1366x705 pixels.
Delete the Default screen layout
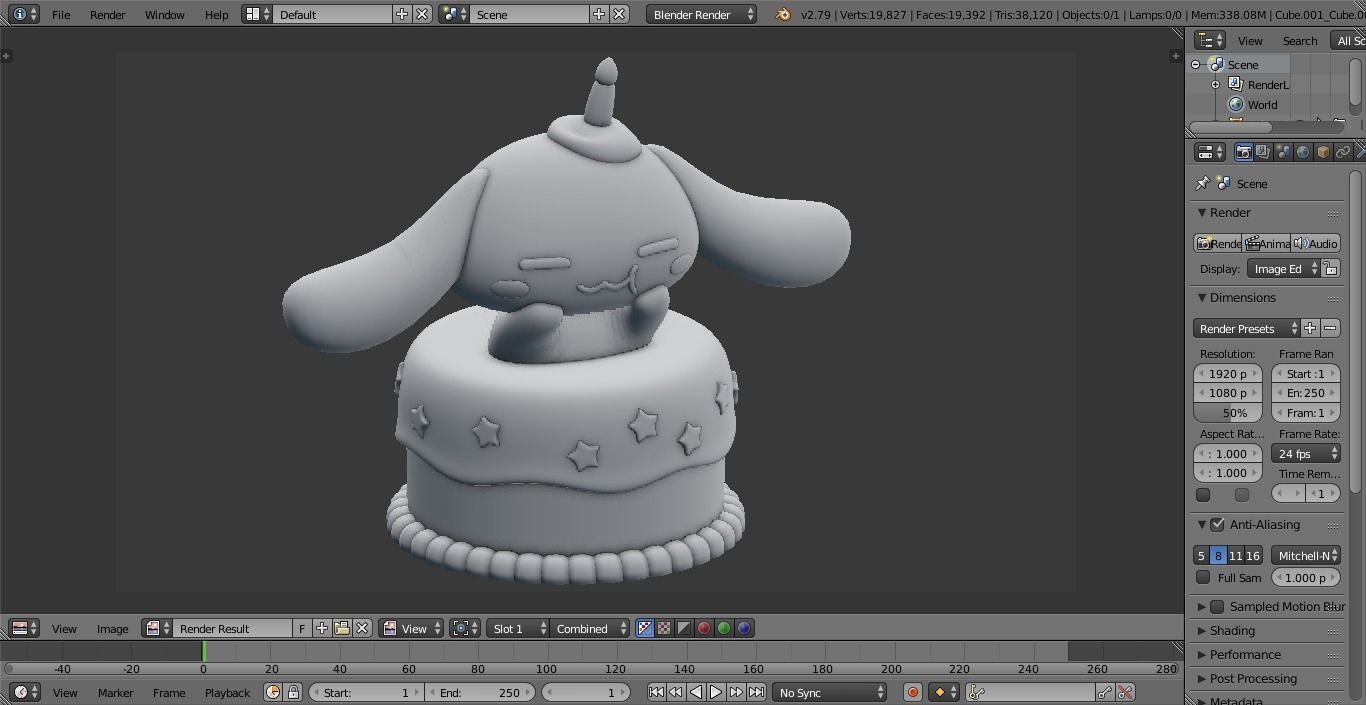coord(422,14)
